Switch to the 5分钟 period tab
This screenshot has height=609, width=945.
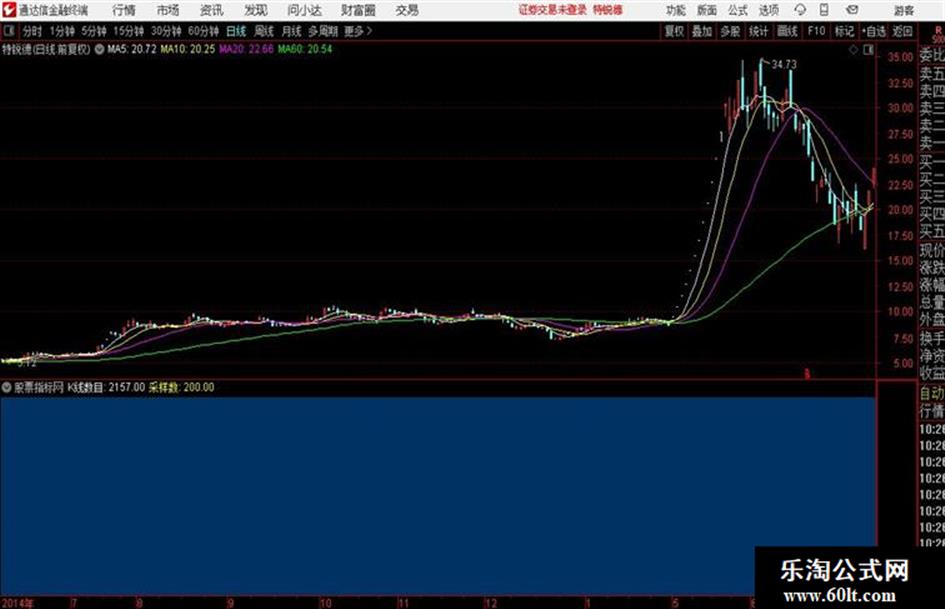(x=93, y=31)
